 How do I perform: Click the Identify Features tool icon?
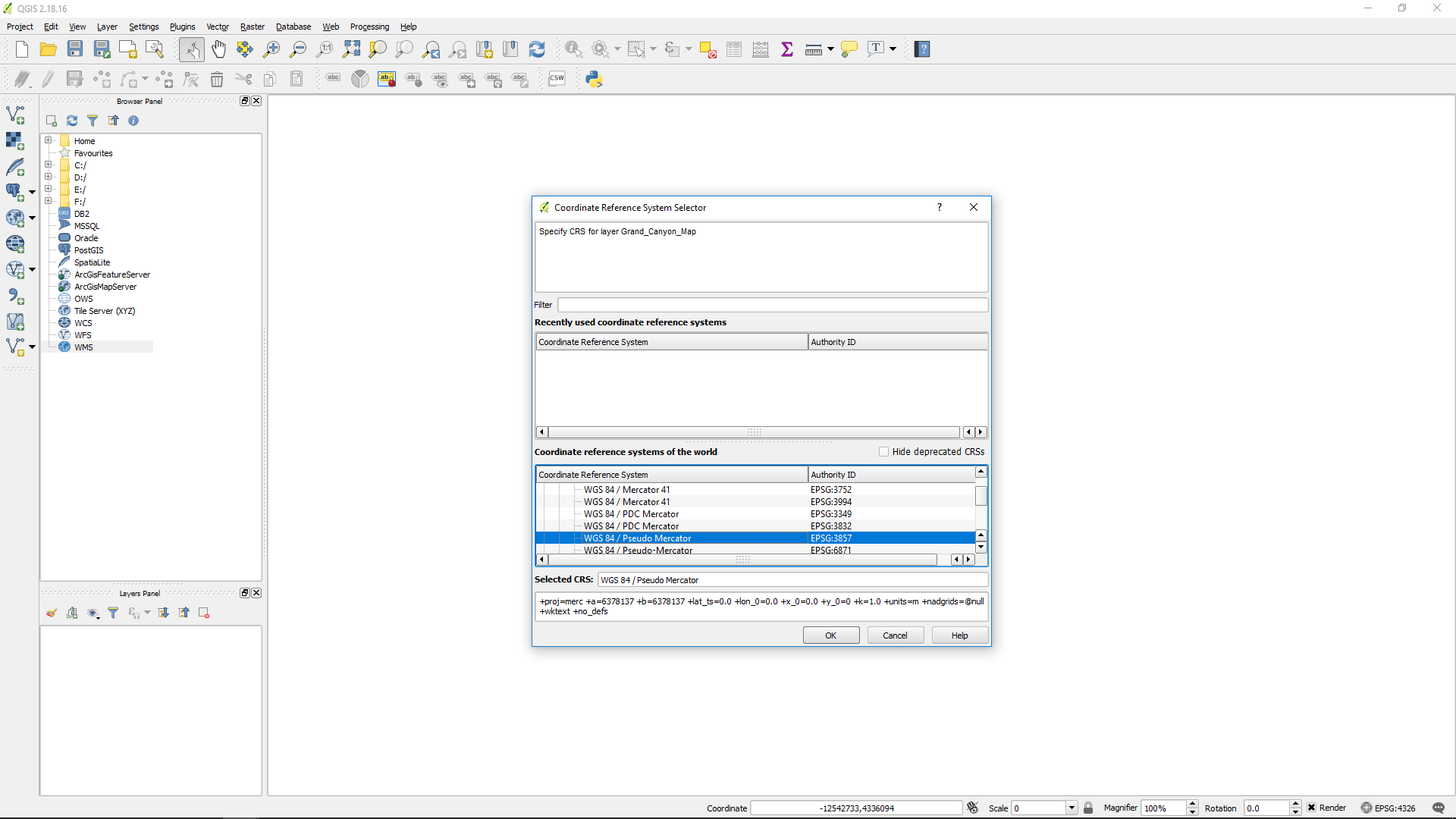click(573, 49)
